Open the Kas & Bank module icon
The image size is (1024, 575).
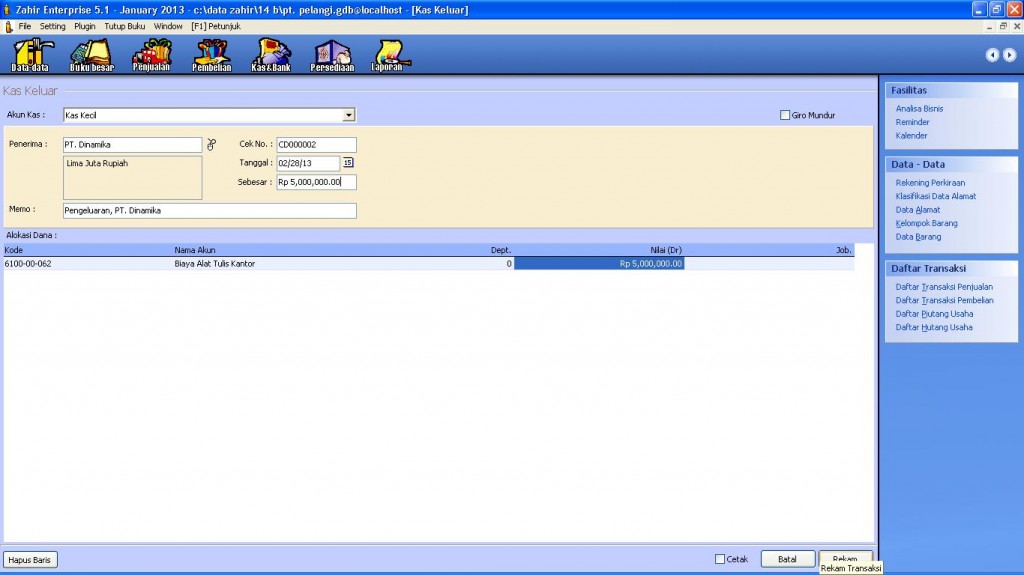click(x=271, y=55)
